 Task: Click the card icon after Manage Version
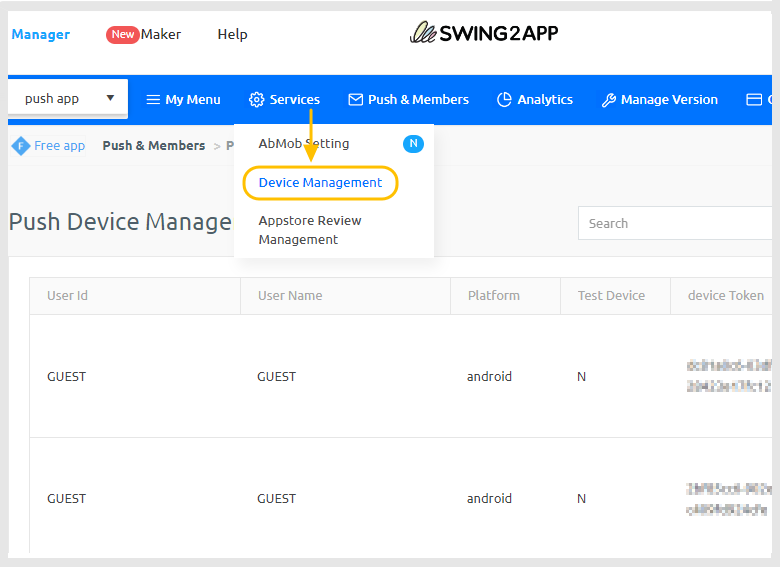point(754,99)
